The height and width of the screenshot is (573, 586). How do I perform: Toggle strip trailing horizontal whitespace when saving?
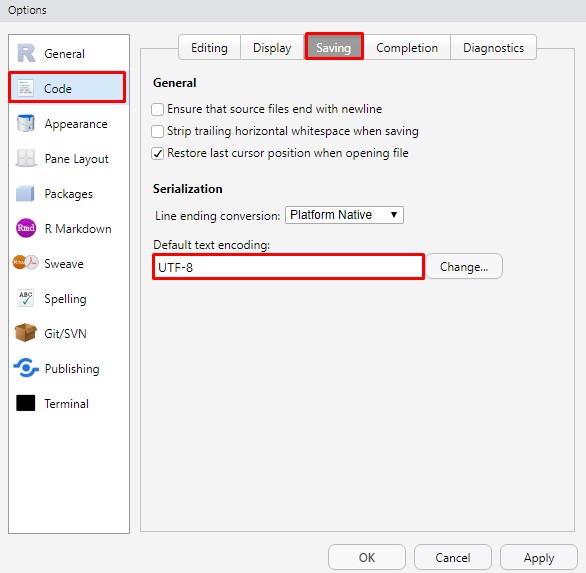tap(157, 131)
